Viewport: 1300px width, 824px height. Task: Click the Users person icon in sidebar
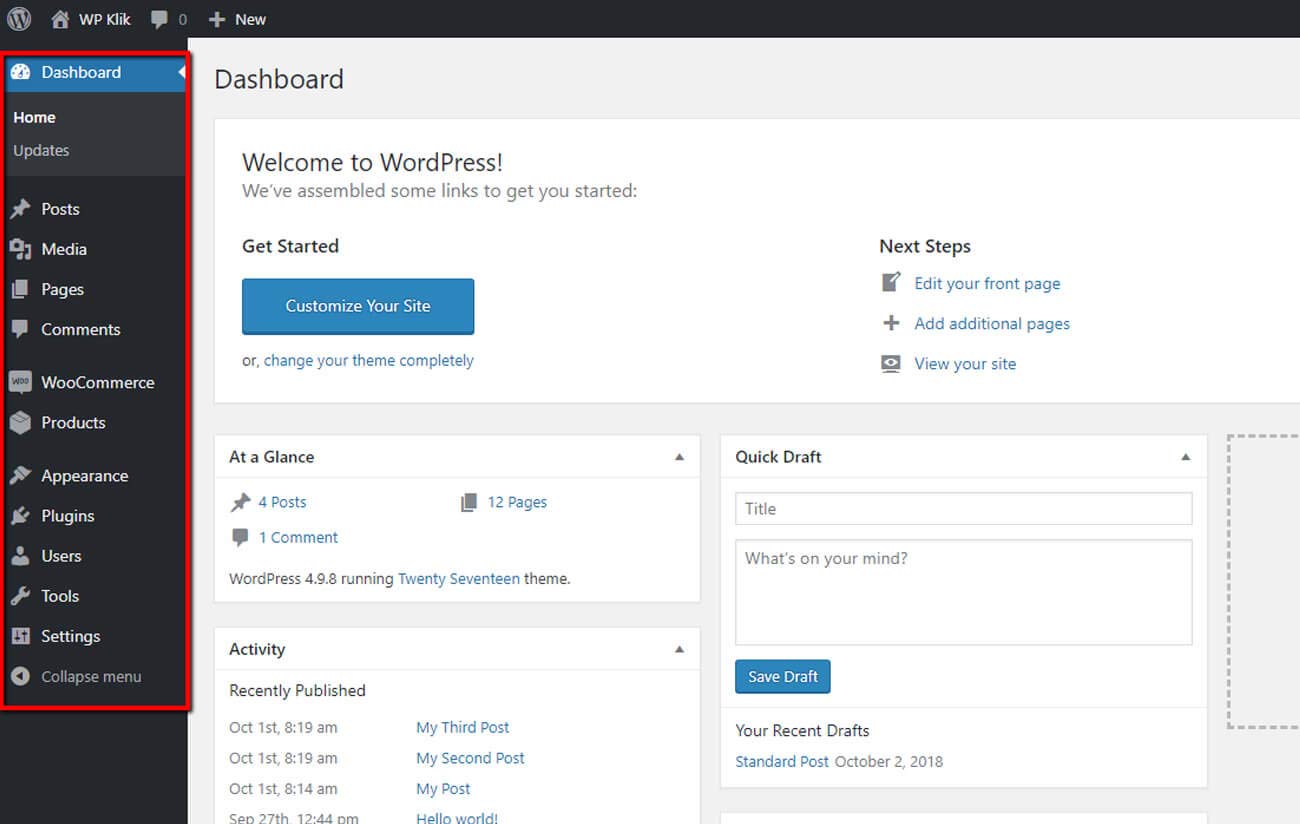20,556
